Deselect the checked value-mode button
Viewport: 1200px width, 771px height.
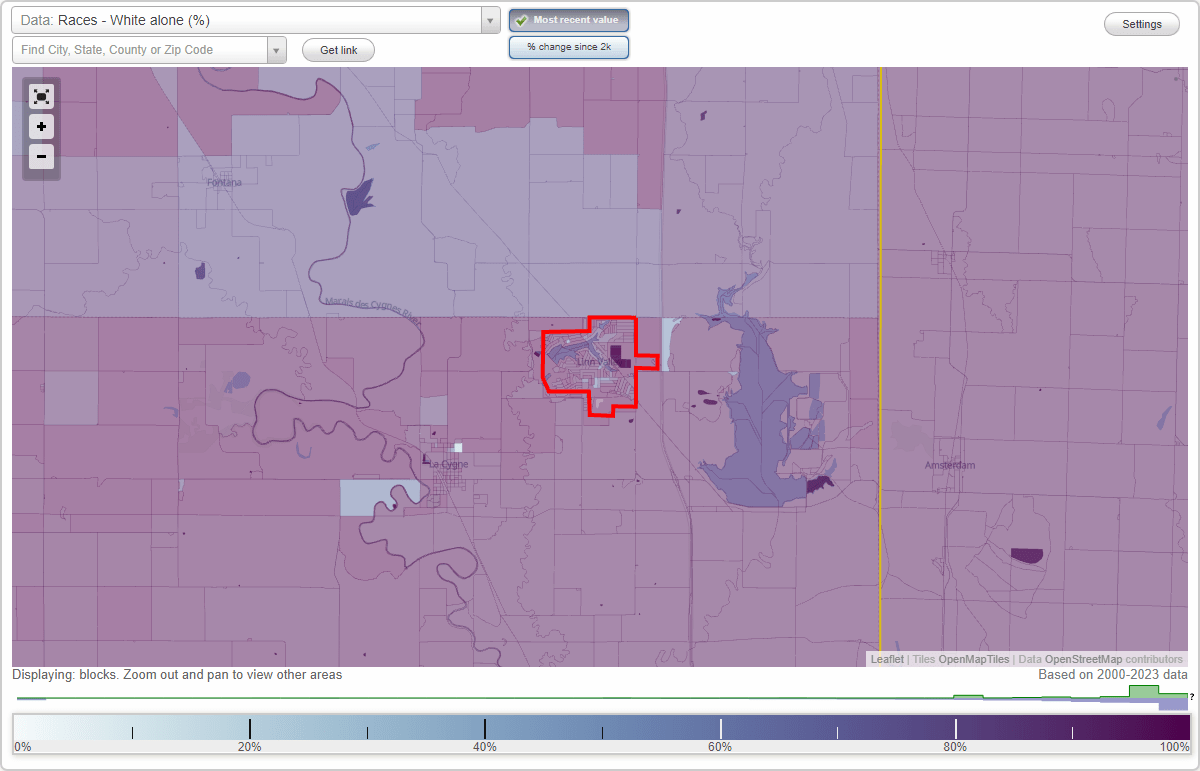[x=568, y=19]
